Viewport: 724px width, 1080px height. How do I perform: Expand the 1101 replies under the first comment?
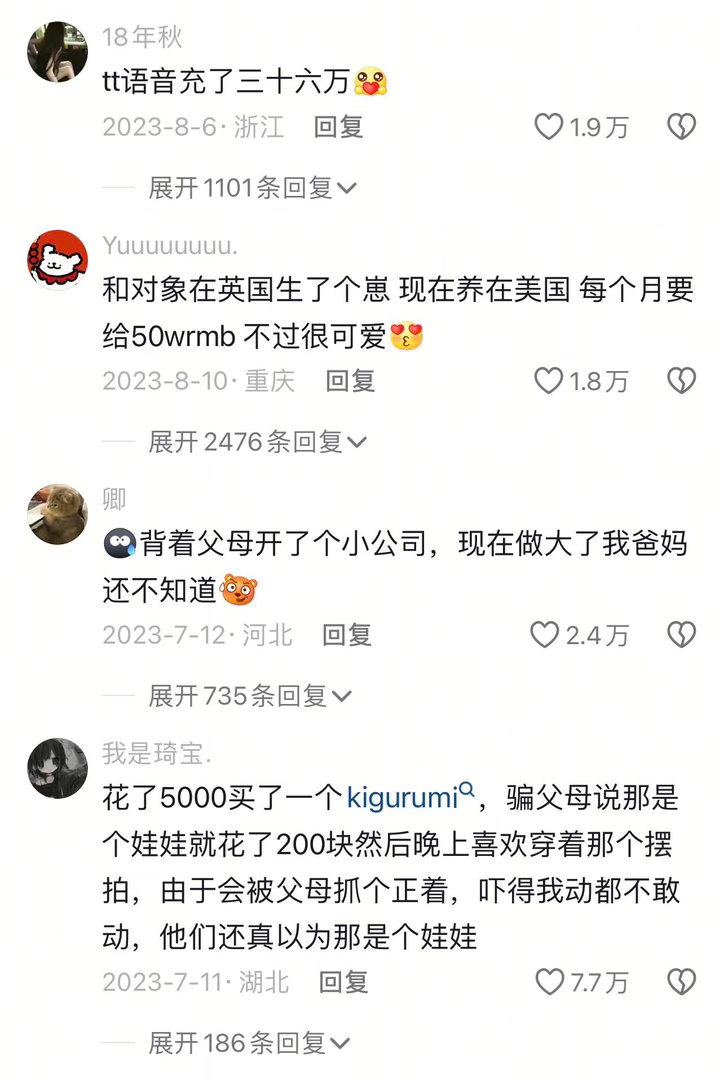click(252, 187)
